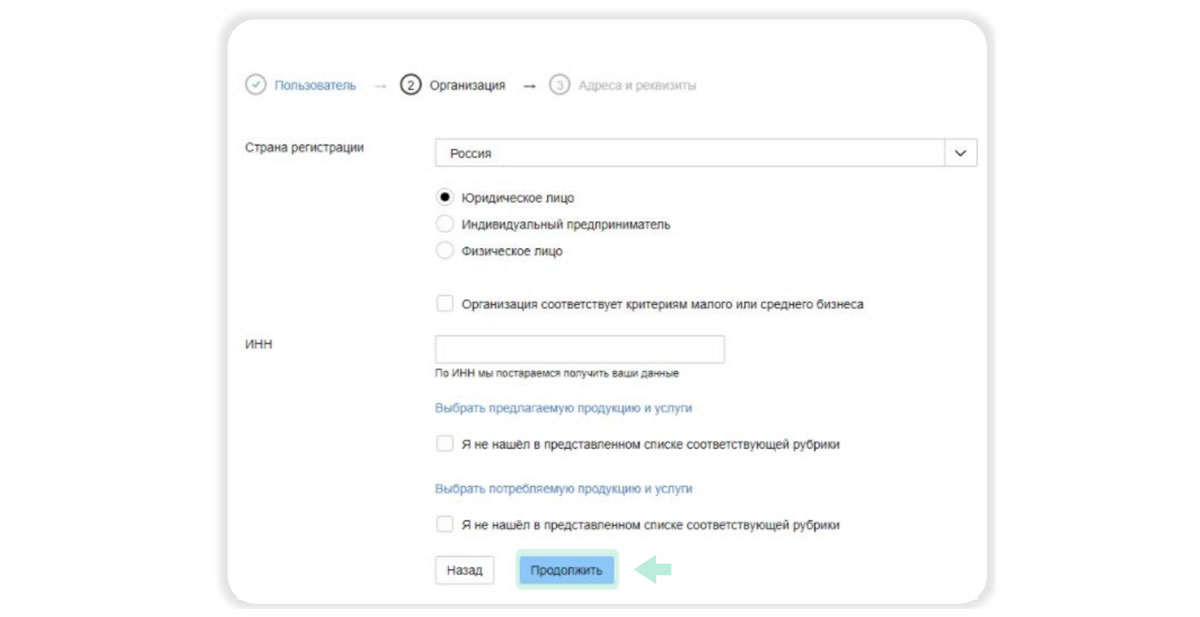1200x617 pixels.
Task: Click the green arrow pointing at Продолжить
Action: [x=654, y=570]
